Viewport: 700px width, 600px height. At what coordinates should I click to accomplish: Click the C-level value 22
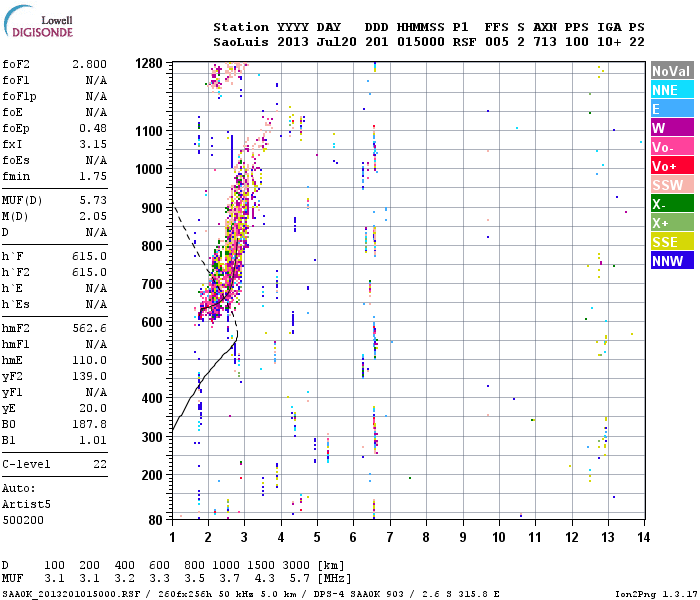[x=100, y=465]
